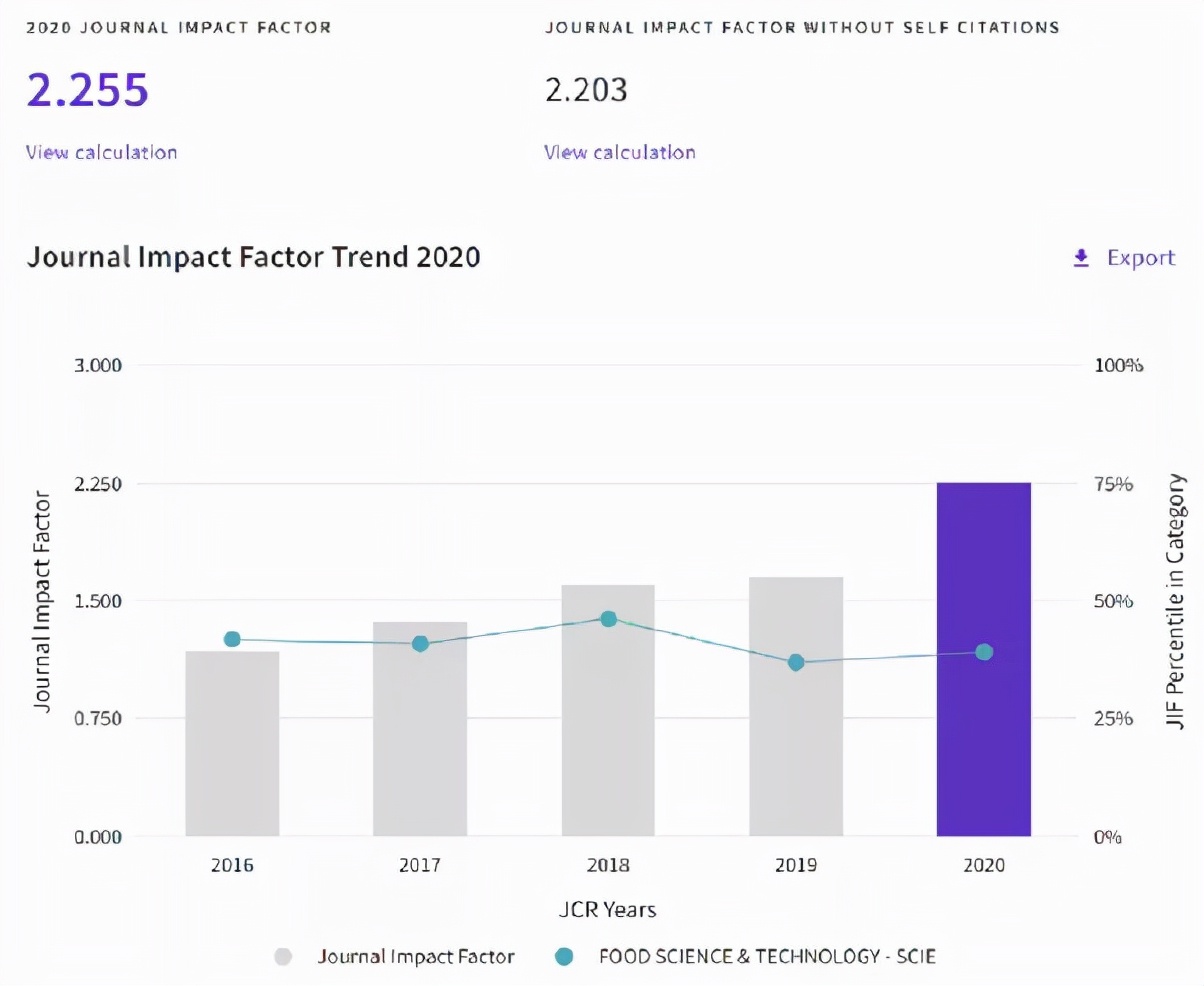This screenshot has width=1204, height=986.
Task: Click the 2018 percentile data point
Action: point(608,619)
